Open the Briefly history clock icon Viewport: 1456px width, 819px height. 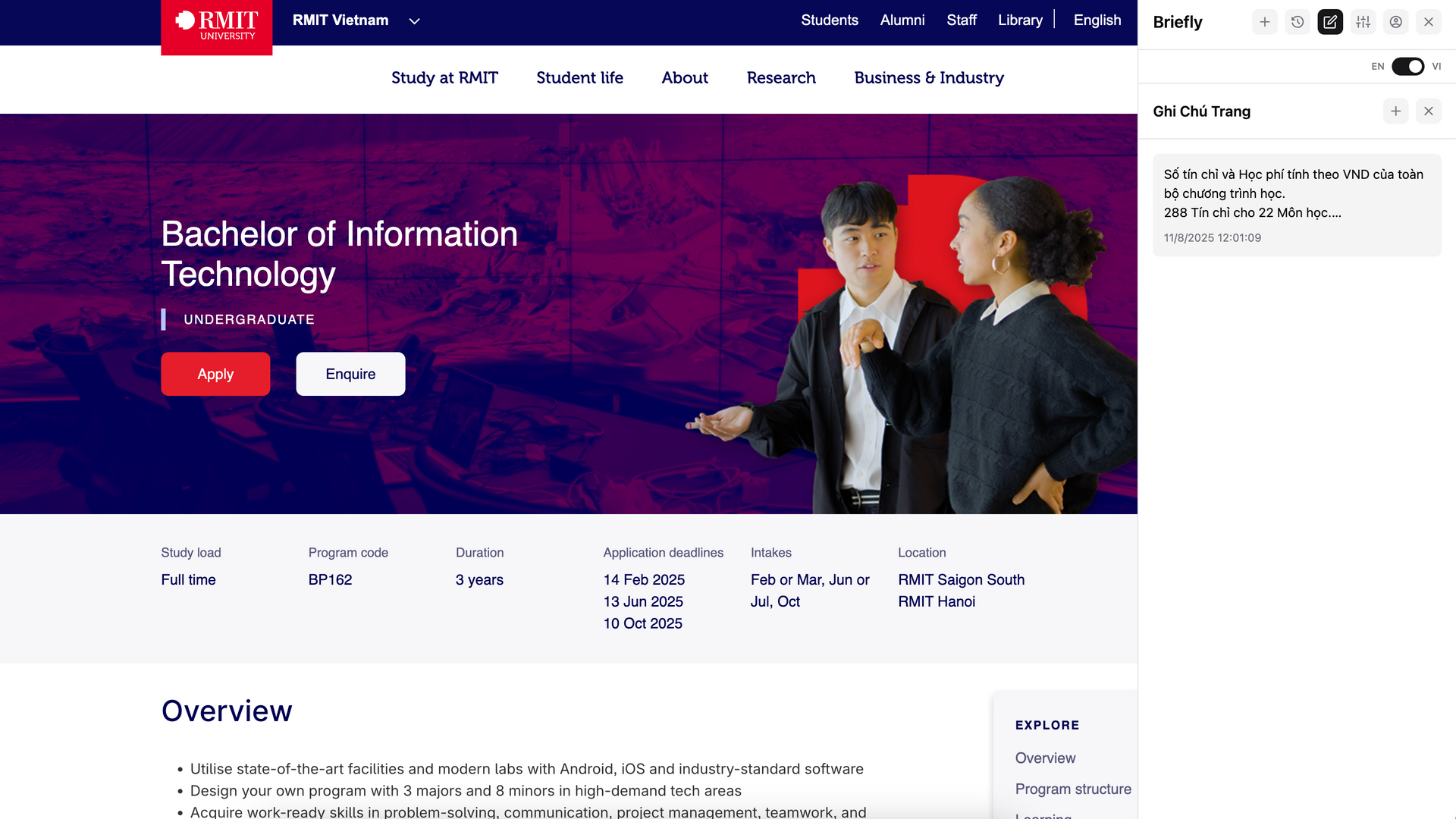1298,22
